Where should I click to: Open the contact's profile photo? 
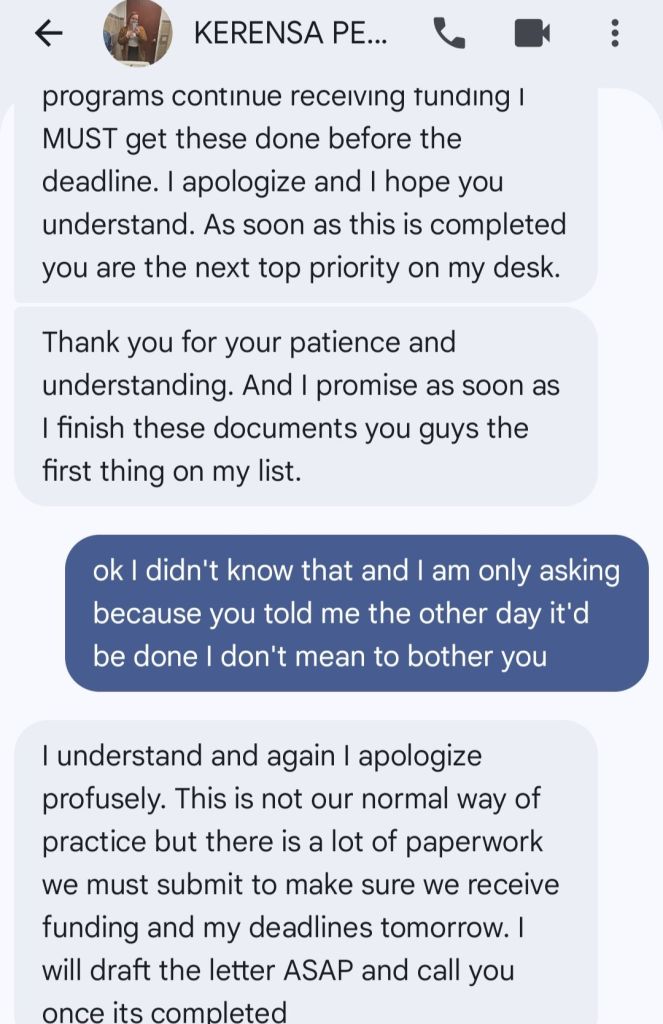(132, 34)
